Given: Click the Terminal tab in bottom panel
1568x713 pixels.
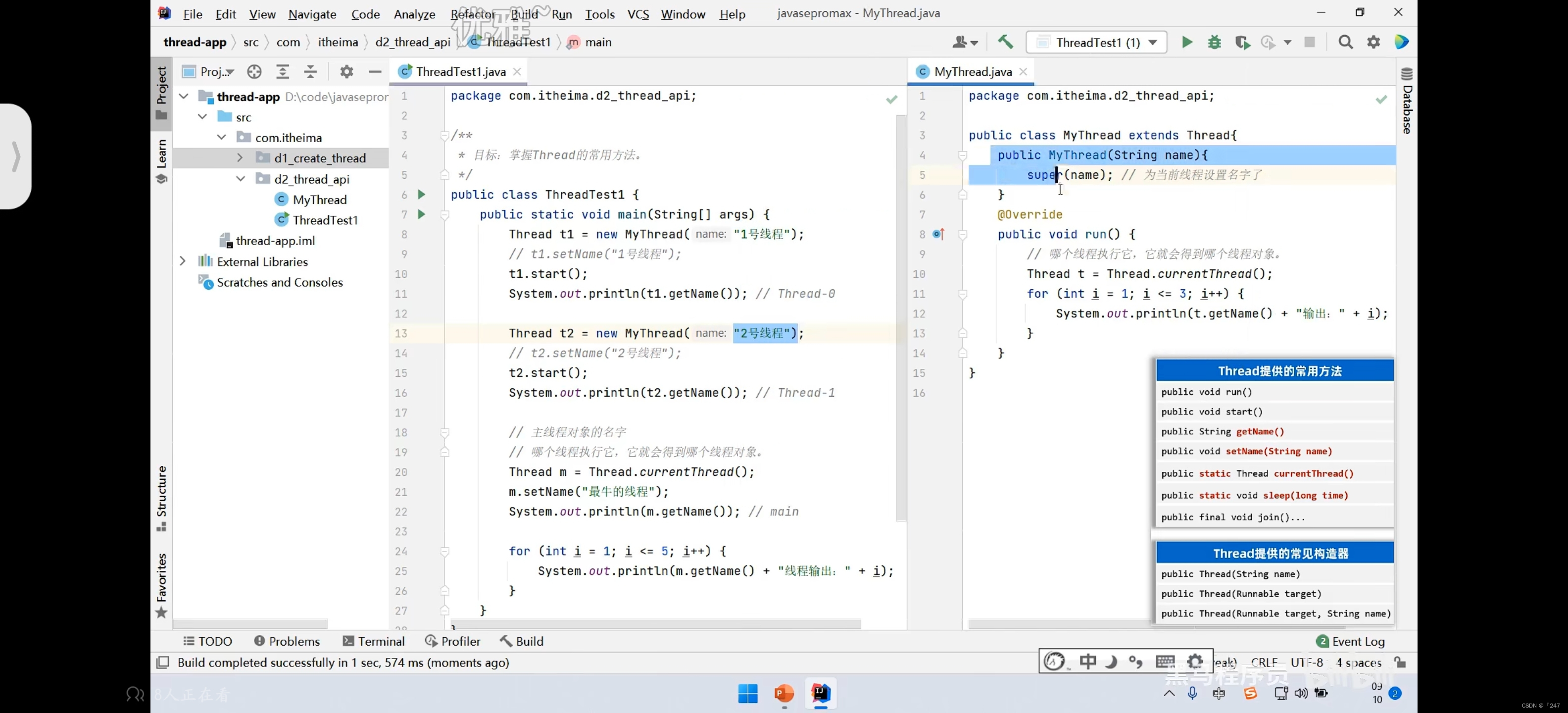Looking at the screenshot, I should tap(381, 641).
